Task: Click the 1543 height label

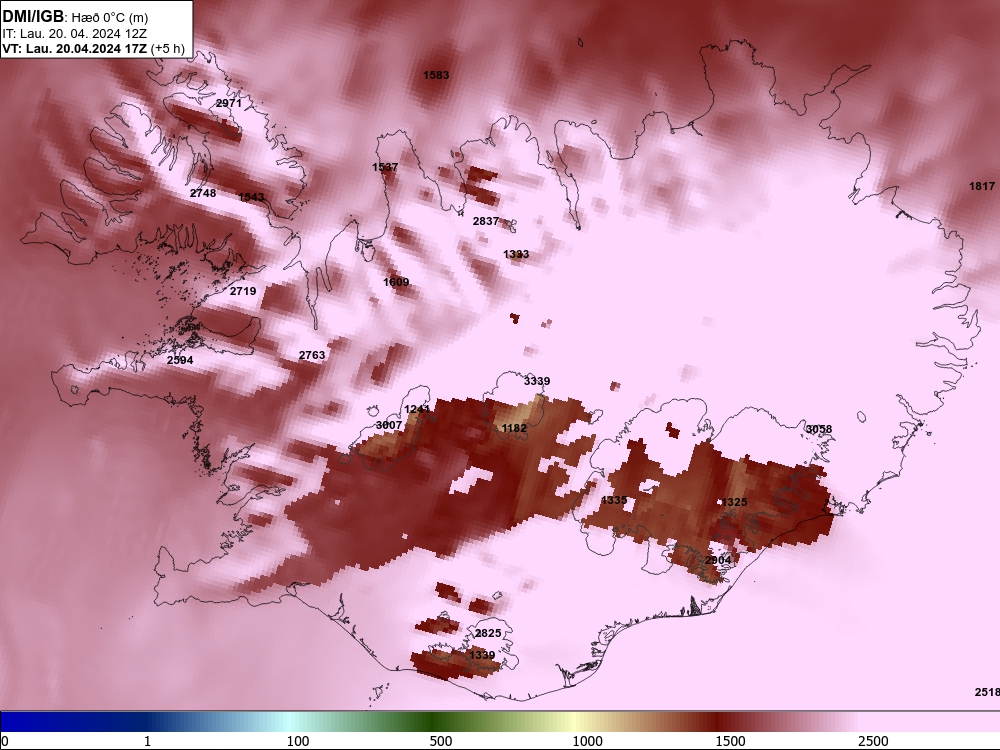Action: 251,197
